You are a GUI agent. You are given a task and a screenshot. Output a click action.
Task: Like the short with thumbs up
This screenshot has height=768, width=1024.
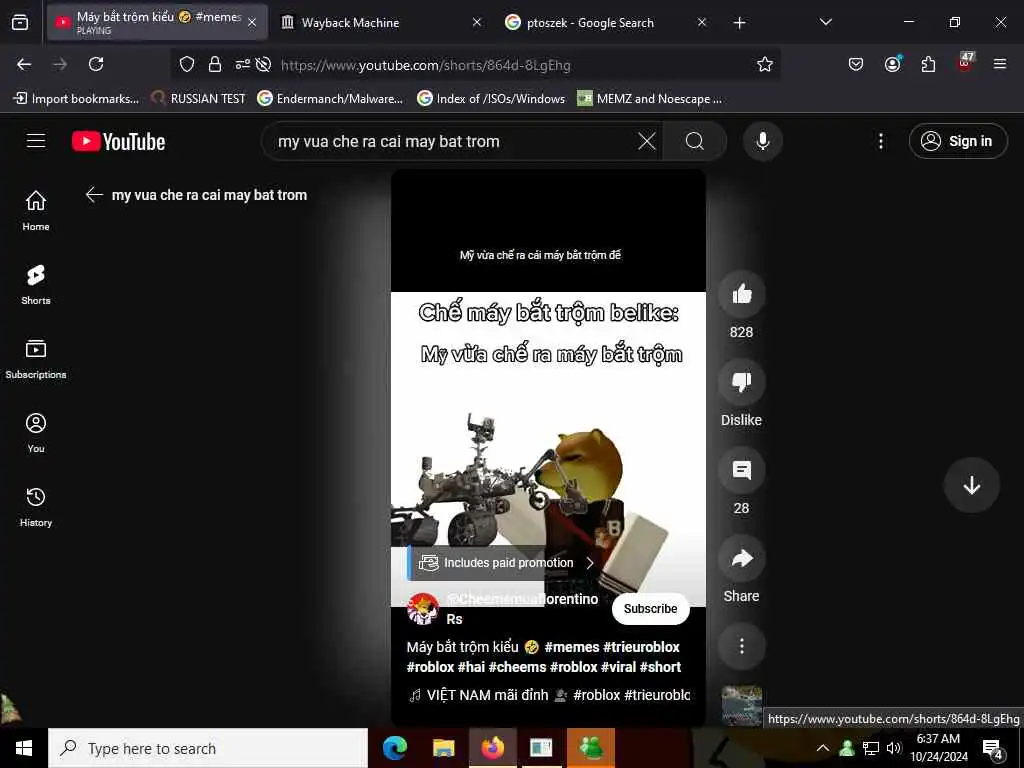tap(741, 294)
